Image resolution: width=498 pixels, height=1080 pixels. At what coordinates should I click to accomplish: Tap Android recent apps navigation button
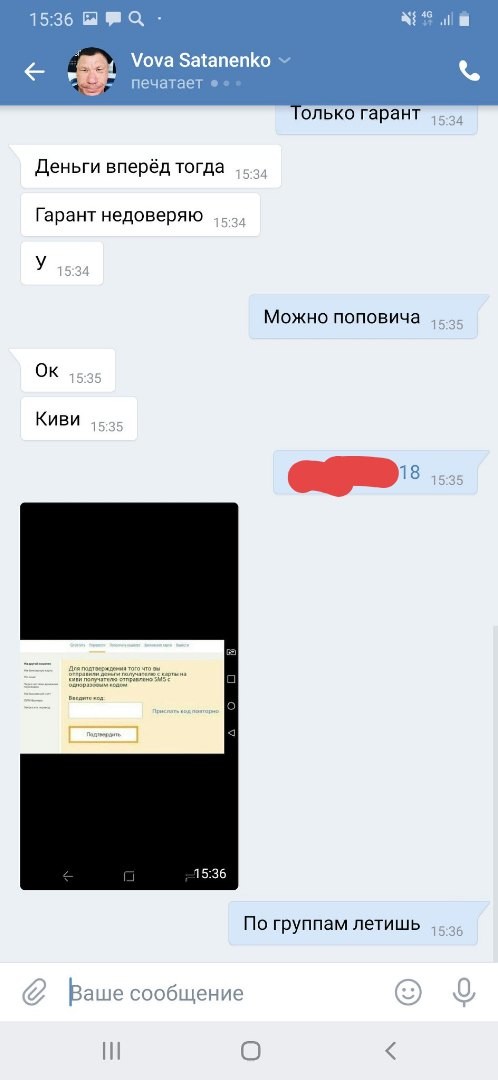pyautogui.click(x=112, y=1050)
